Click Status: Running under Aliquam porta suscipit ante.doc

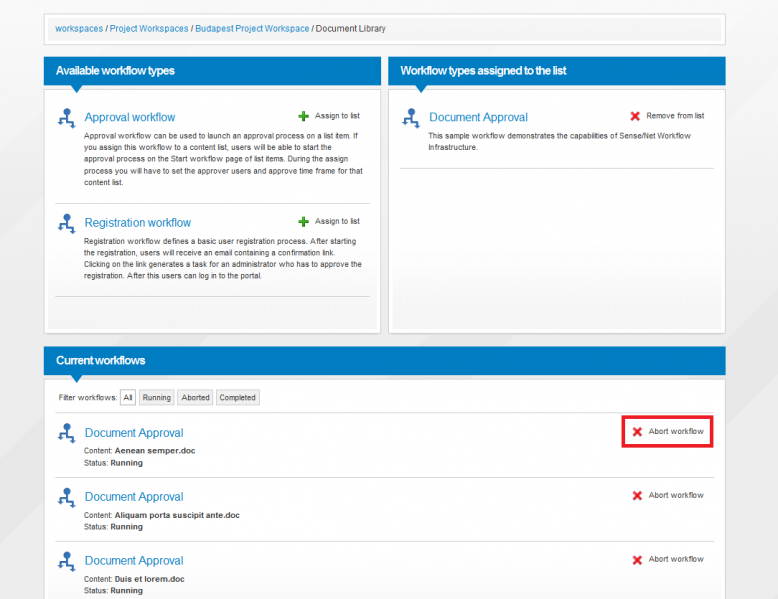(114, 527)
